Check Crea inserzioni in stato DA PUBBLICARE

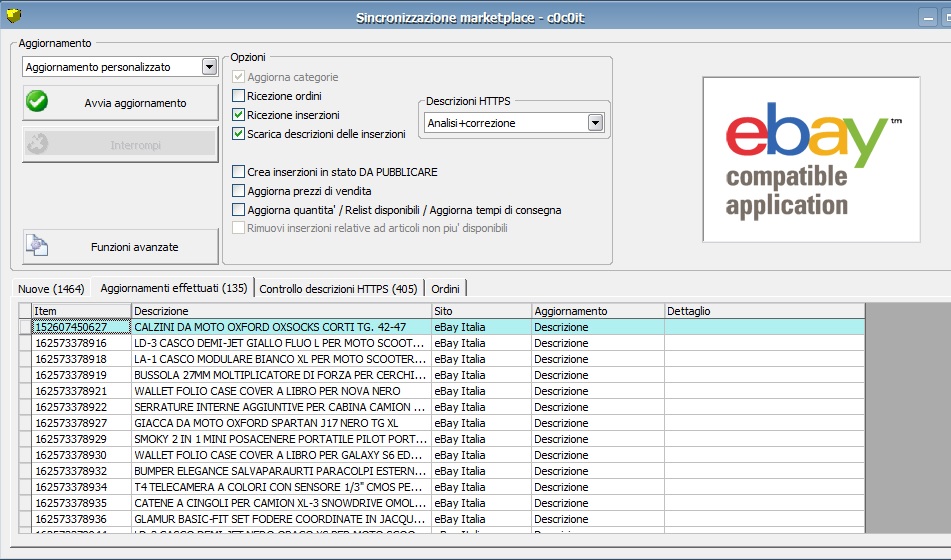pyautogui.click(x=238, y=172)
